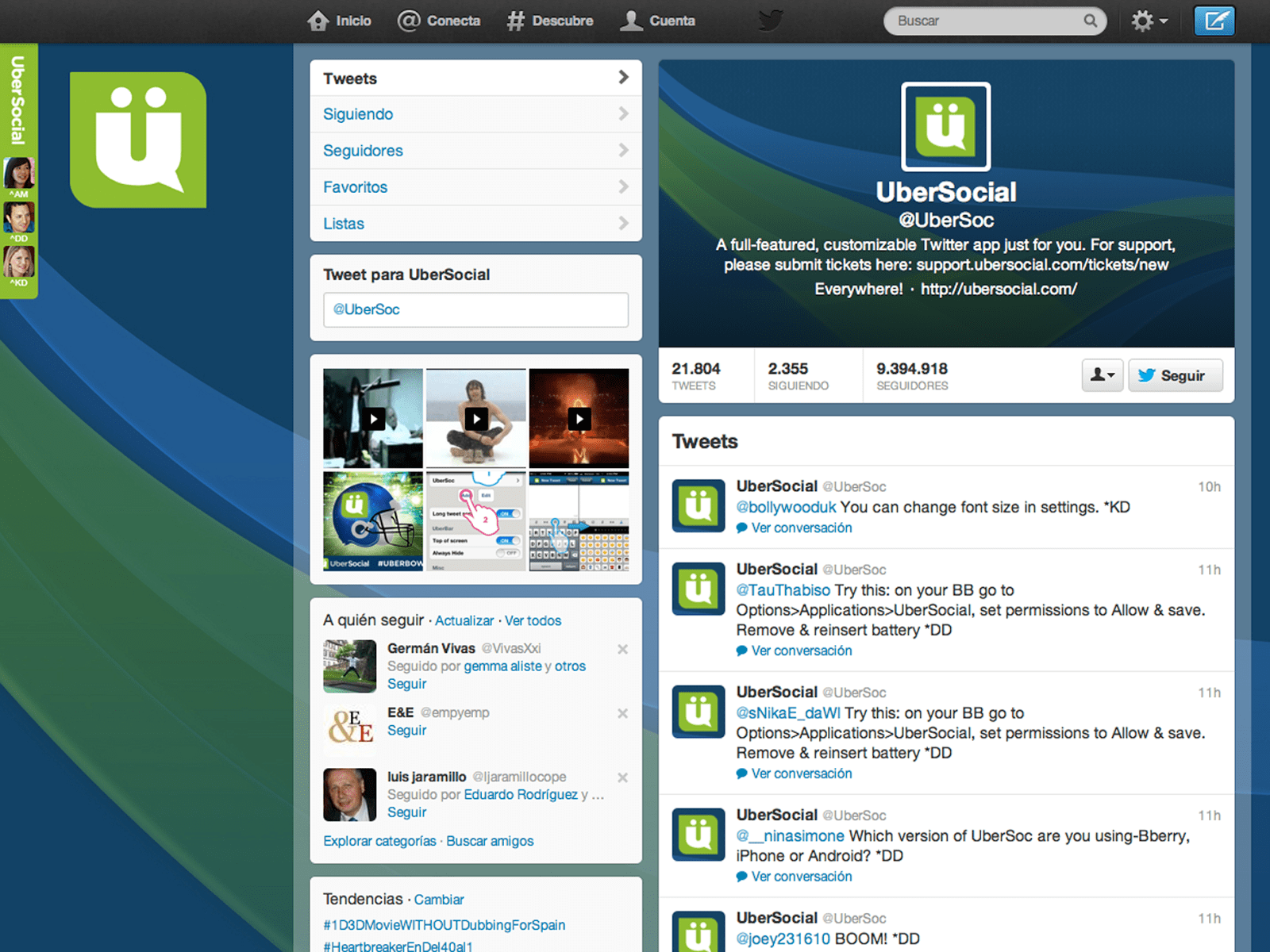Image resolution: width=1270 pixels, height=952 pixels.
Task: Play the first video thumbnail
Action: 373,418
